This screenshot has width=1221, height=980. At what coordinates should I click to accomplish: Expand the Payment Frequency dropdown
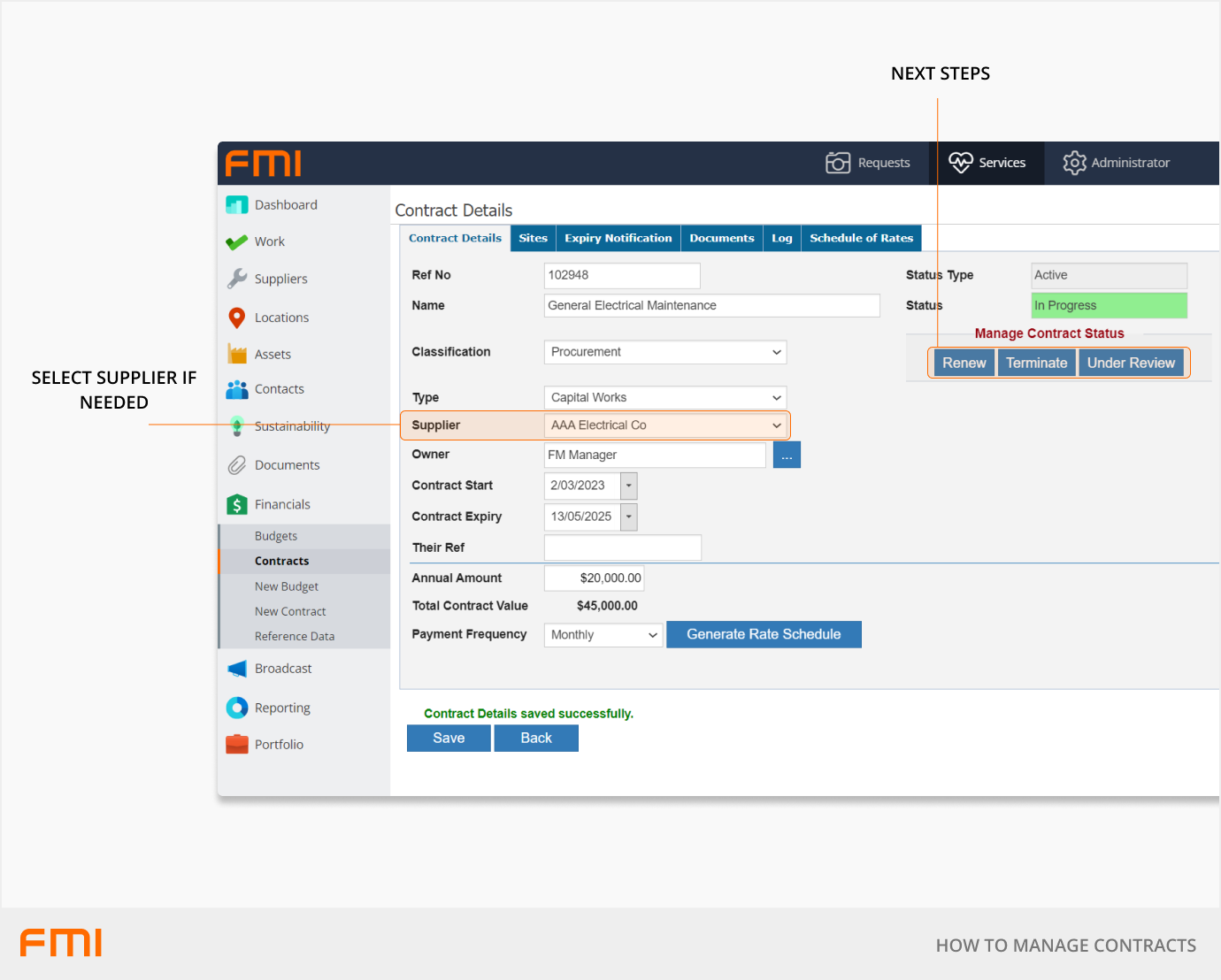click(603, 635)
